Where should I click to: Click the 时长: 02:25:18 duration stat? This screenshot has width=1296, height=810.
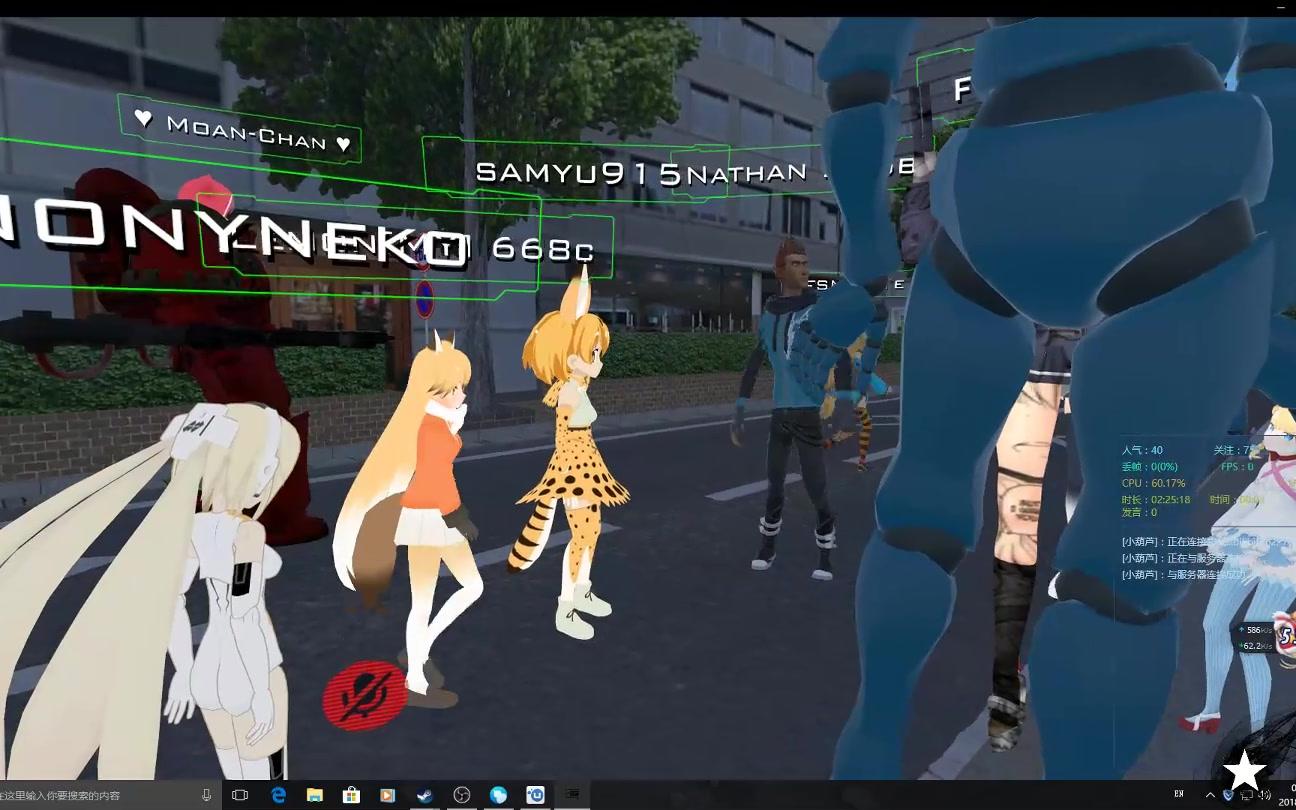click(1155, 499)
